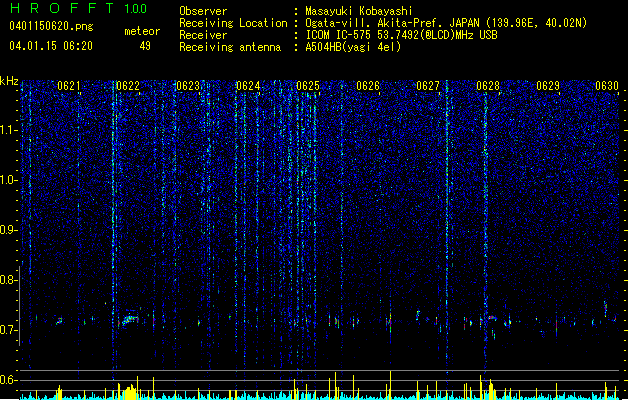
Task: Click the ICOM IC-575 receiver value
Action: pyautogui.click(x=401, y=35)
